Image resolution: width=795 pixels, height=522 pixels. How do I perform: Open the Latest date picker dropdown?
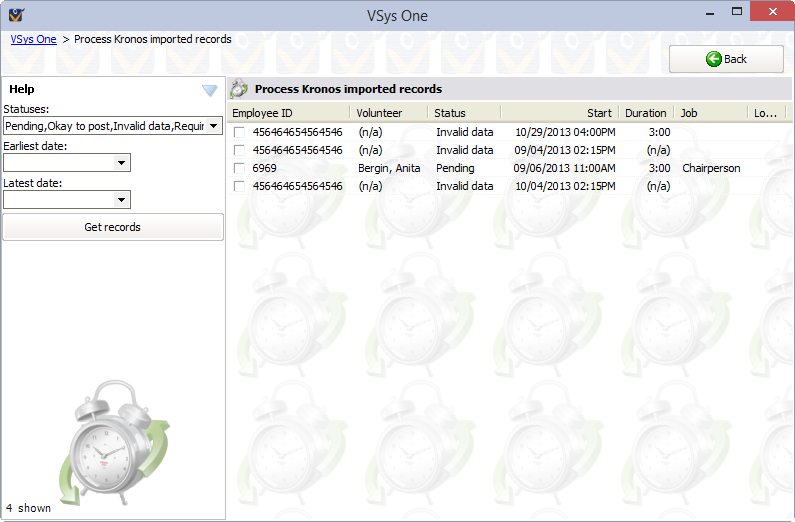[121, 200]
